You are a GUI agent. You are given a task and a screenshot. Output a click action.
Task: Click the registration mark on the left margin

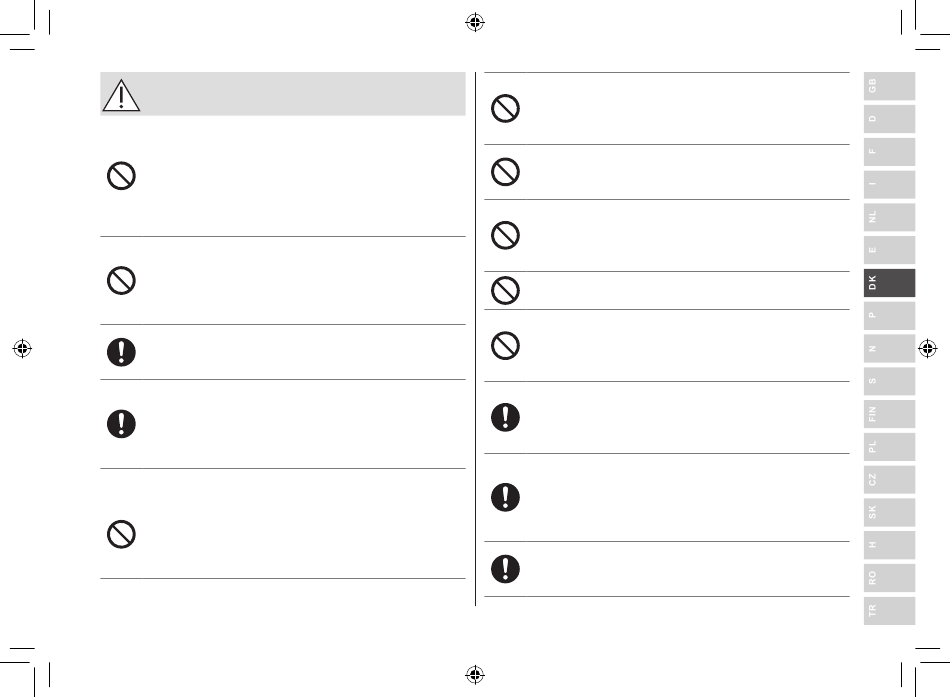coord(22,348)
